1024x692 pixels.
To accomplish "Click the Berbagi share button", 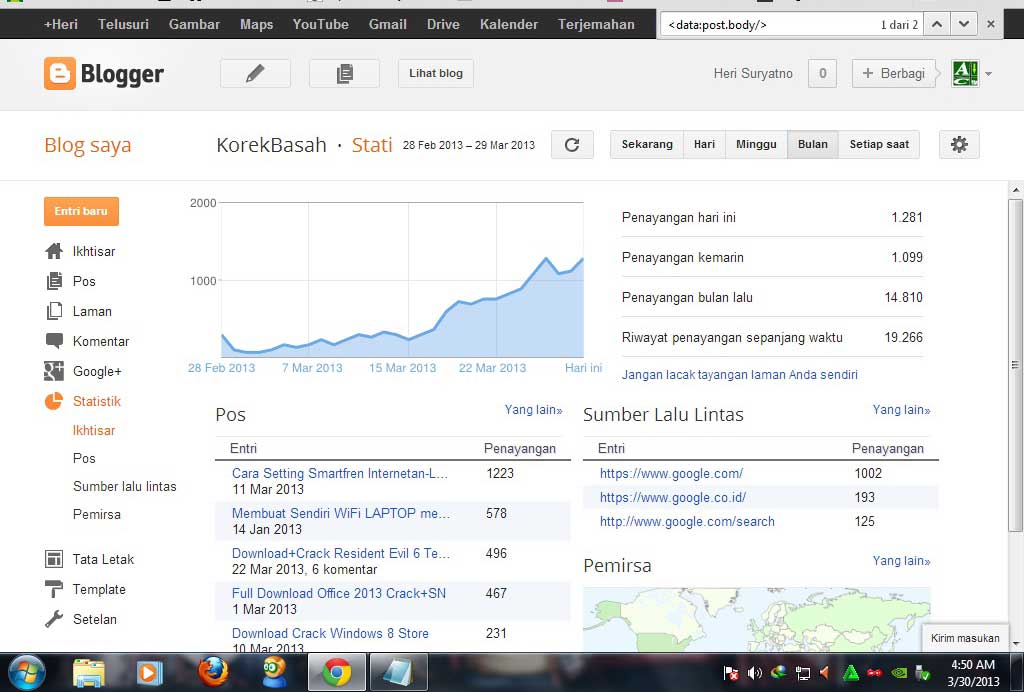I will click(x=894, y=73).
